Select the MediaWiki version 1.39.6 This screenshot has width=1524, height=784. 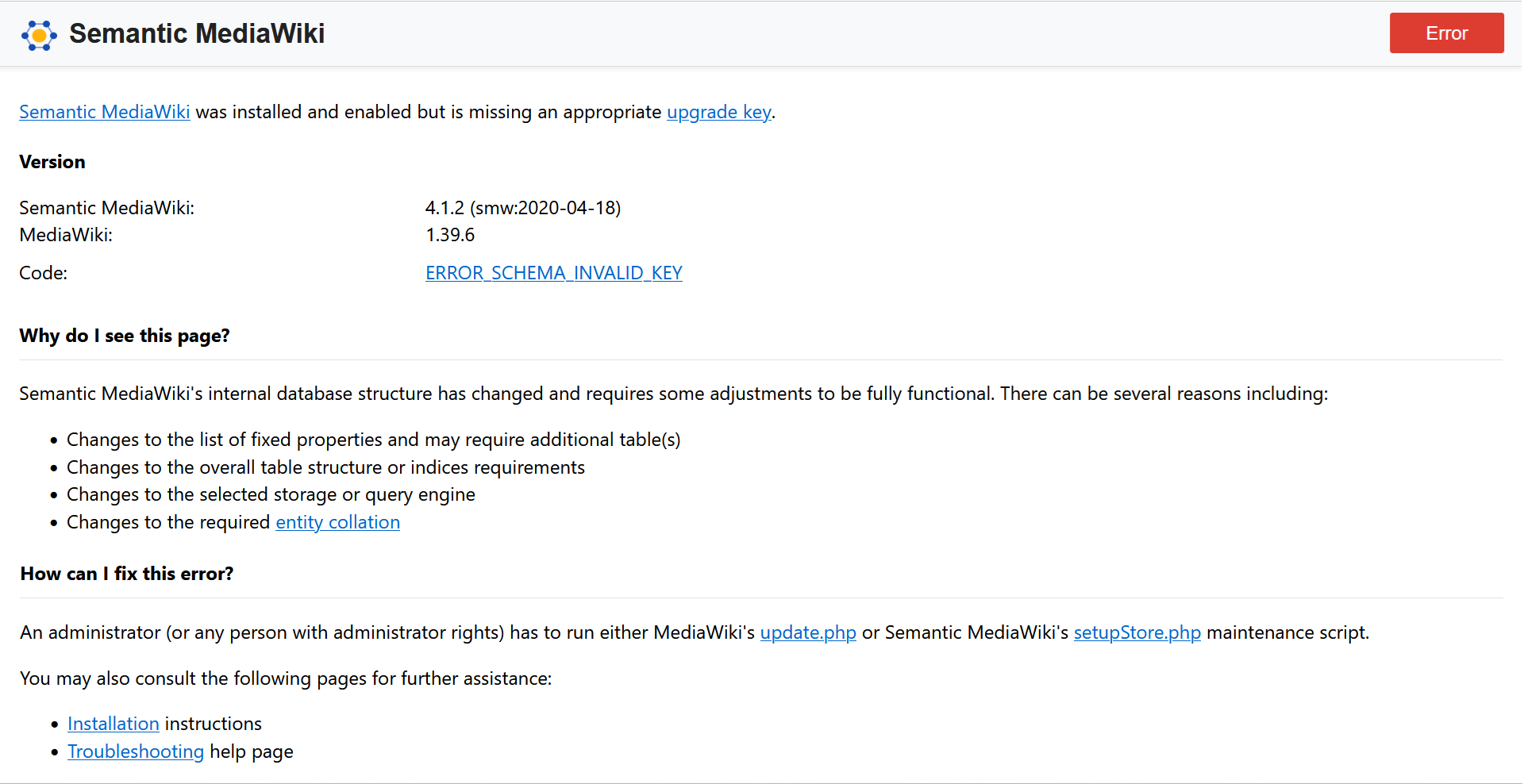[450, 235]
